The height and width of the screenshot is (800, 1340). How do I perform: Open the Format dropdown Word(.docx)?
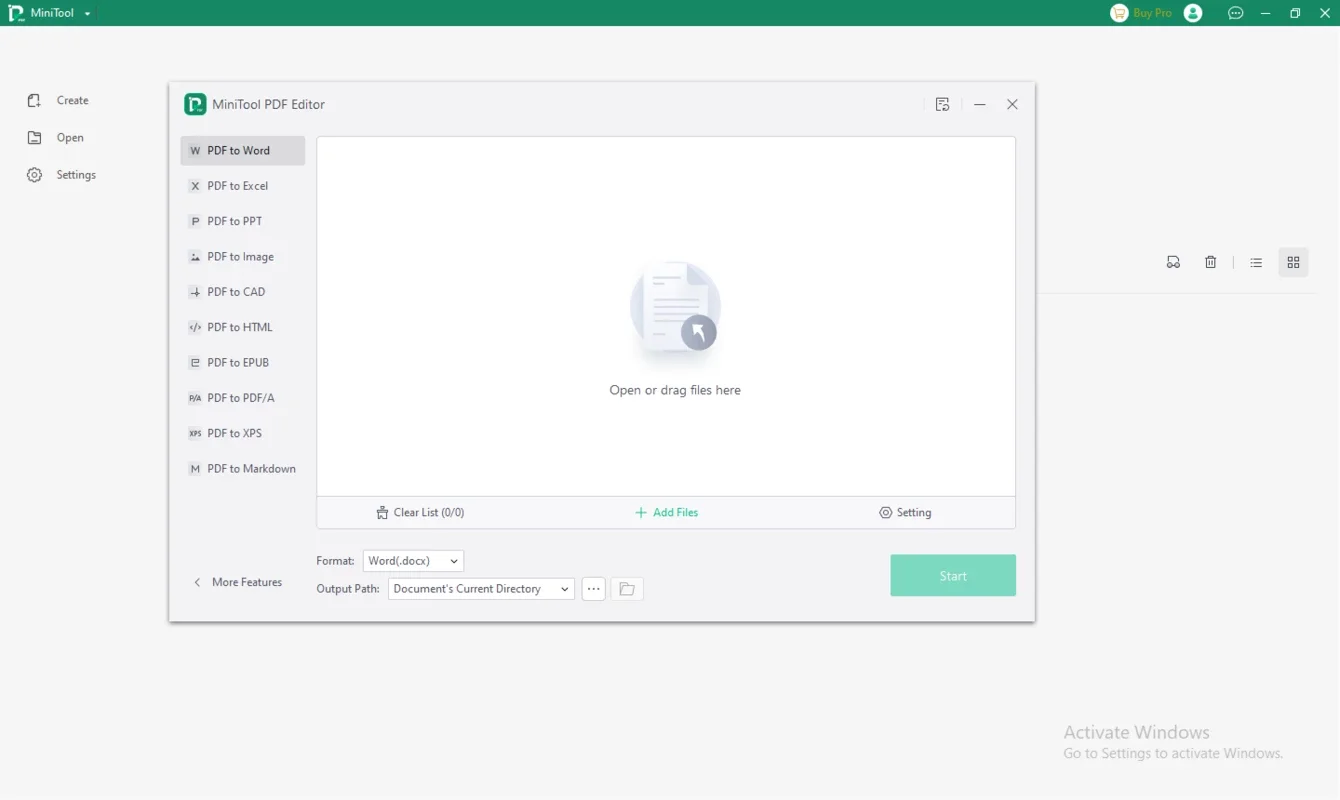pos(413,561)
